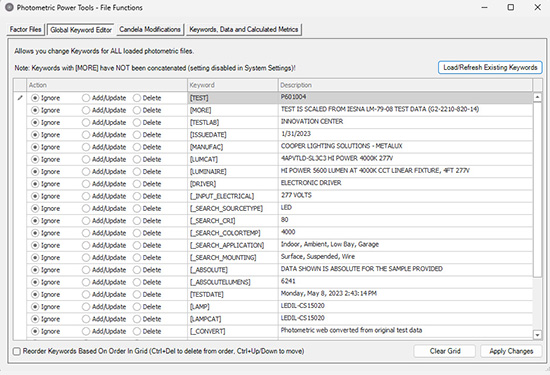Close the File Functions window
Screen dimensions: 550x375
[x=537, y=7]
